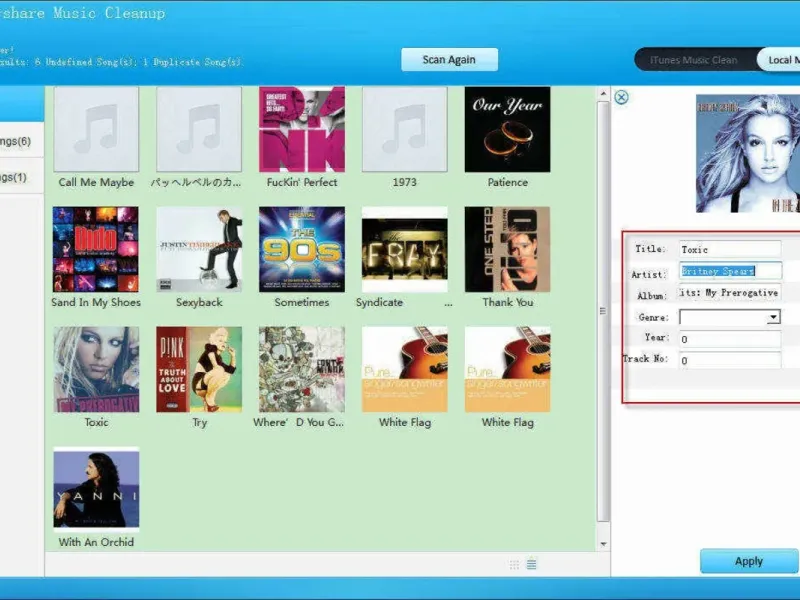
Task: Click the Scan Again button
Action: pos(449,60)
